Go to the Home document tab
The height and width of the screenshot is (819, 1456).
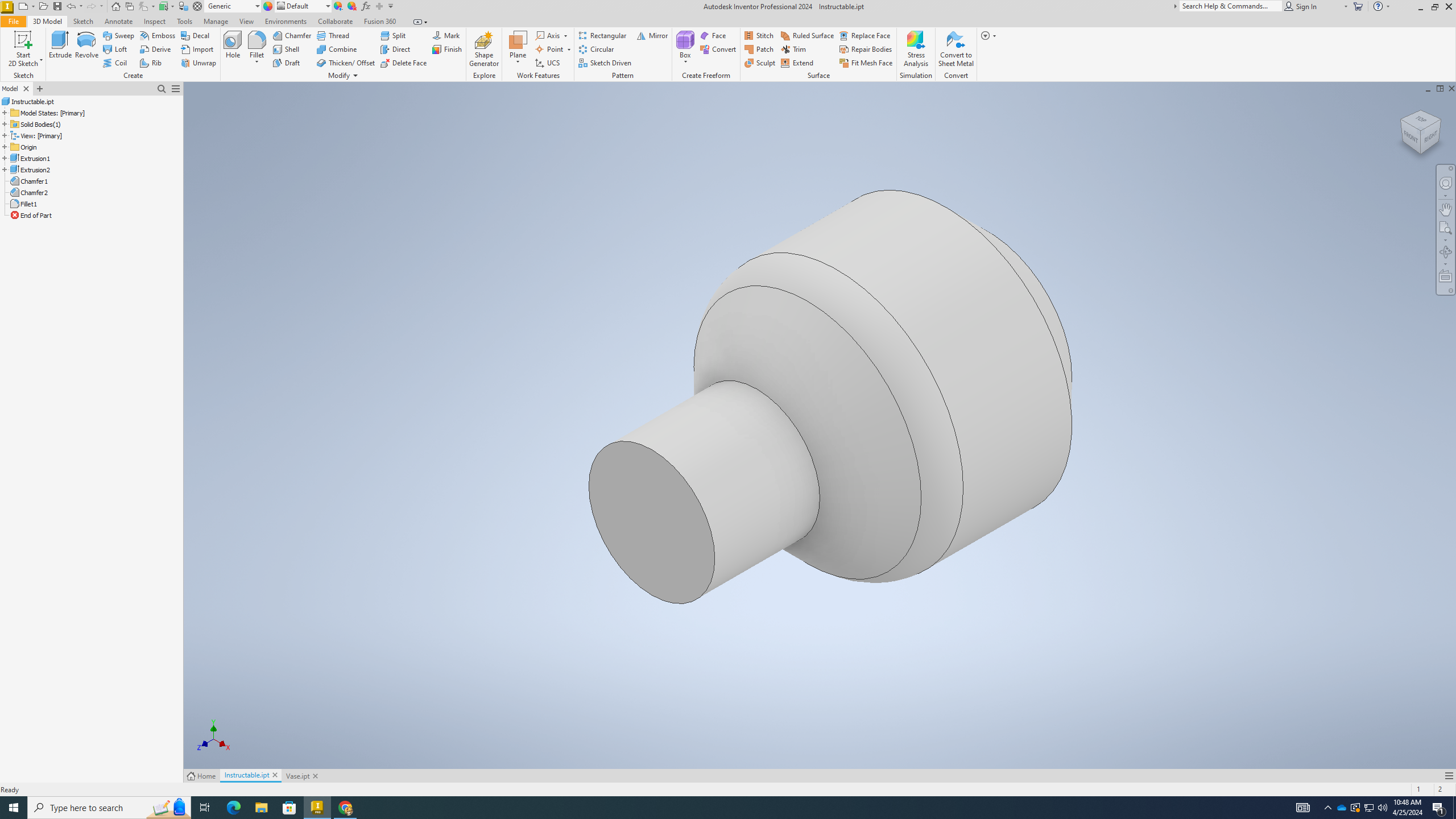[x=202, y=776]
